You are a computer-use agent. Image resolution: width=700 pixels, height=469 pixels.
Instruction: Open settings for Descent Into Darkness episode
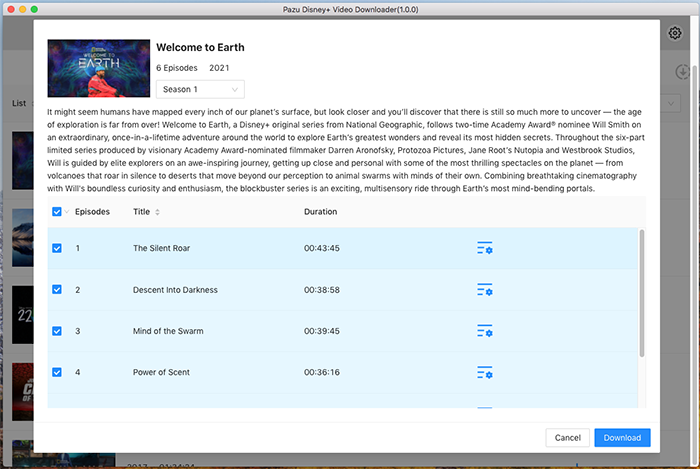(485, 290)
